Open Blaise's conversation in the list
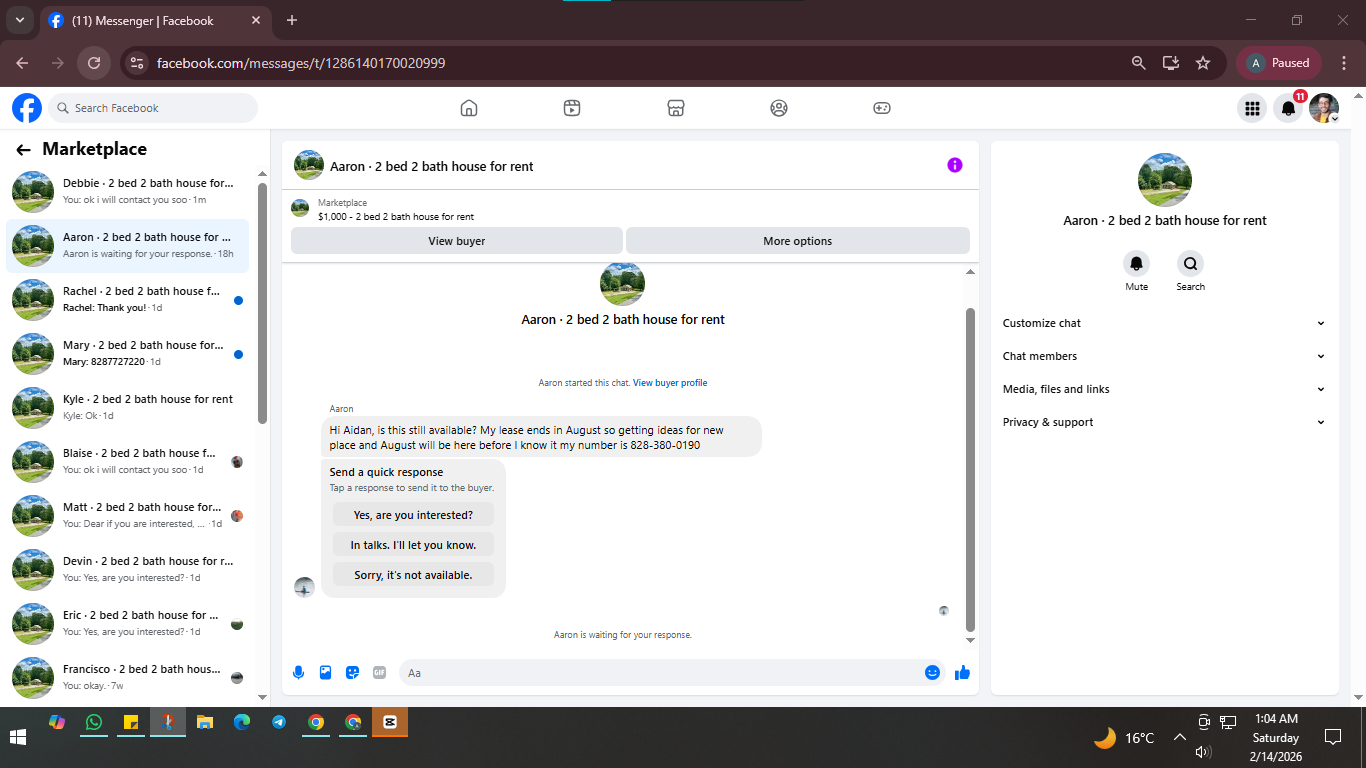 [128, 462]
